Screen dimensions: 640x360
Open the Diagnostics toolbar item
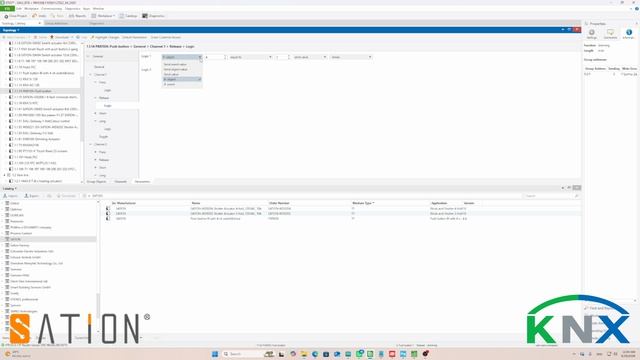(153, 16)
